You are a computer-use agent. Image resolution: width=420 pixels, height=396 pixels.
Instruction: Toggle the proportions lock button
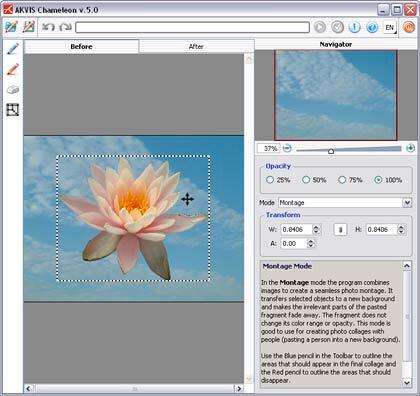pyautogui.click(x=340, y=230)
